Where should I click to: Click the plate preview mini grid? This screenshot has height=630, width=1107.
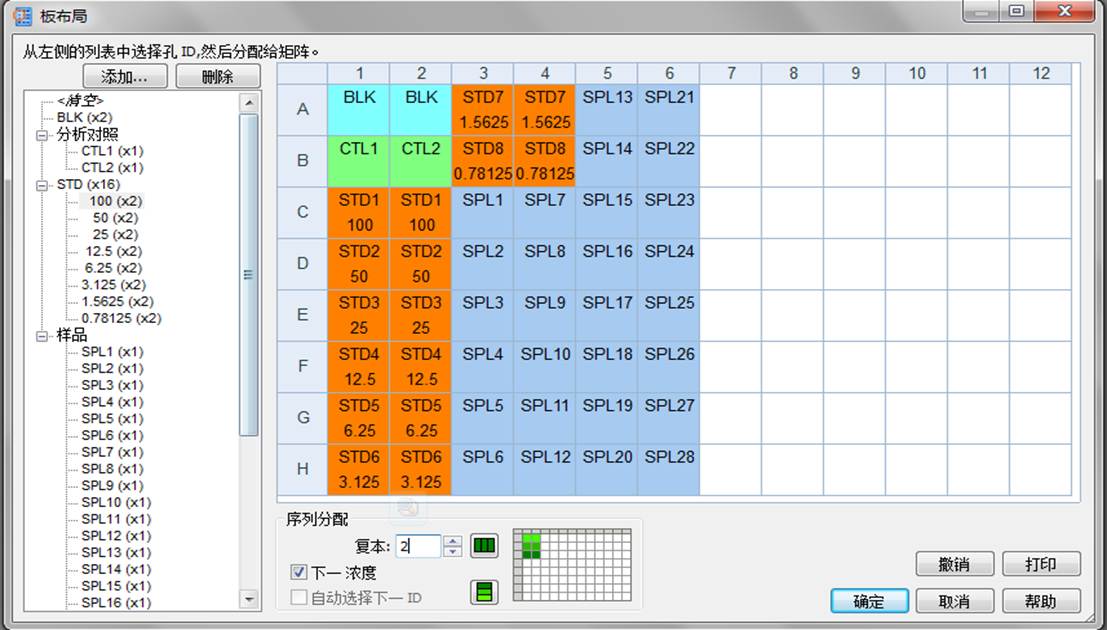pos(572,565)
